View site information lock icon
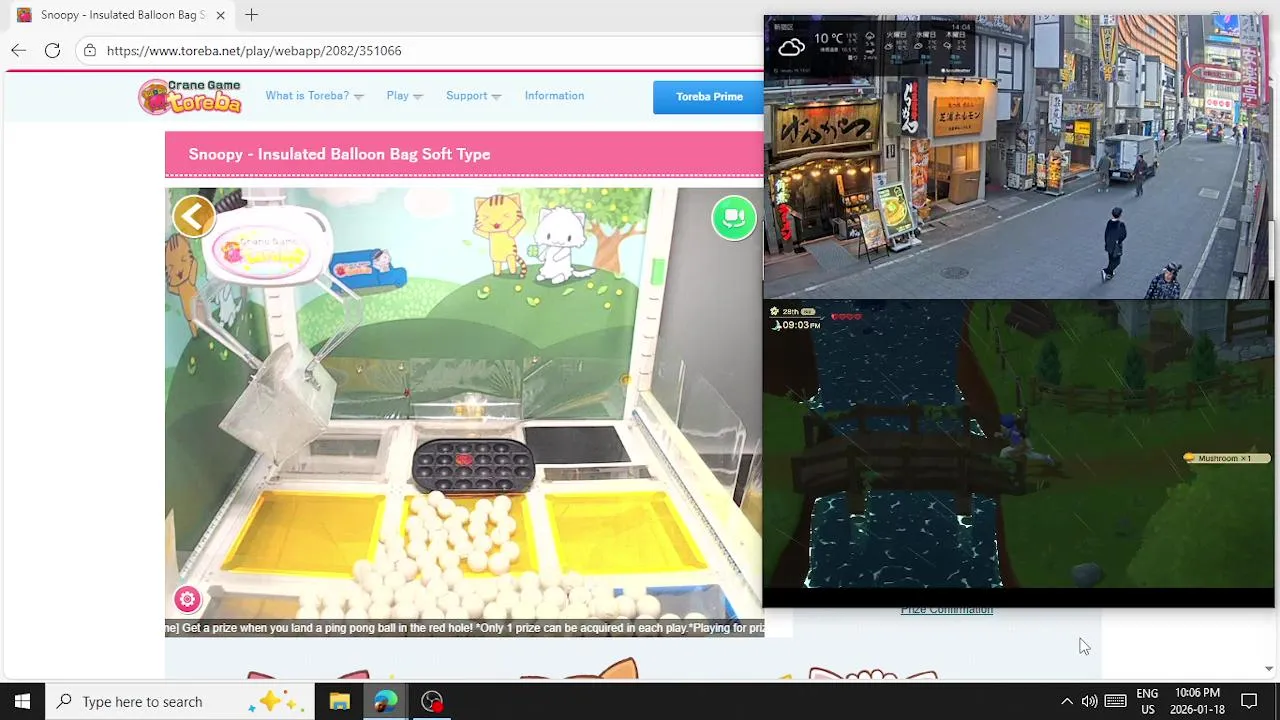 pyautogui.click(x=90, y=50)
